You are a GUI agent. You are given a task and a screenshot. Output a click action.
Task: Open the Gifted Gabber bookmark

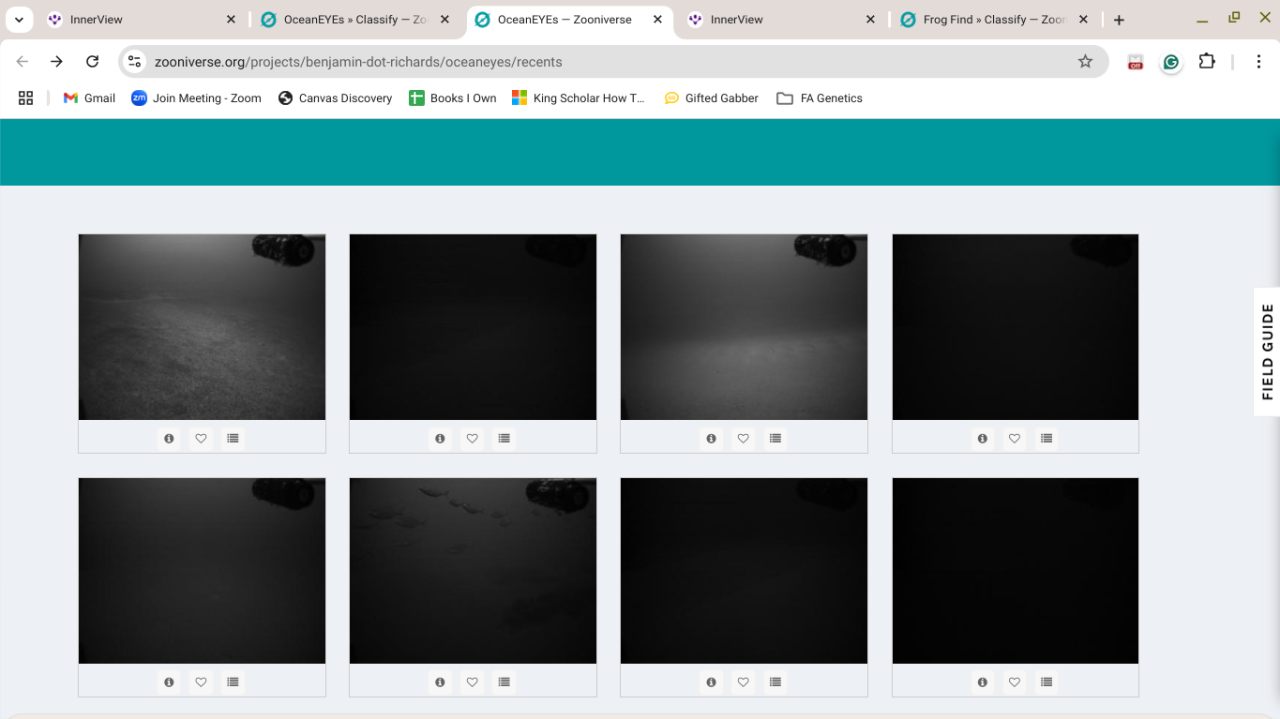click(x=711, y=98)
